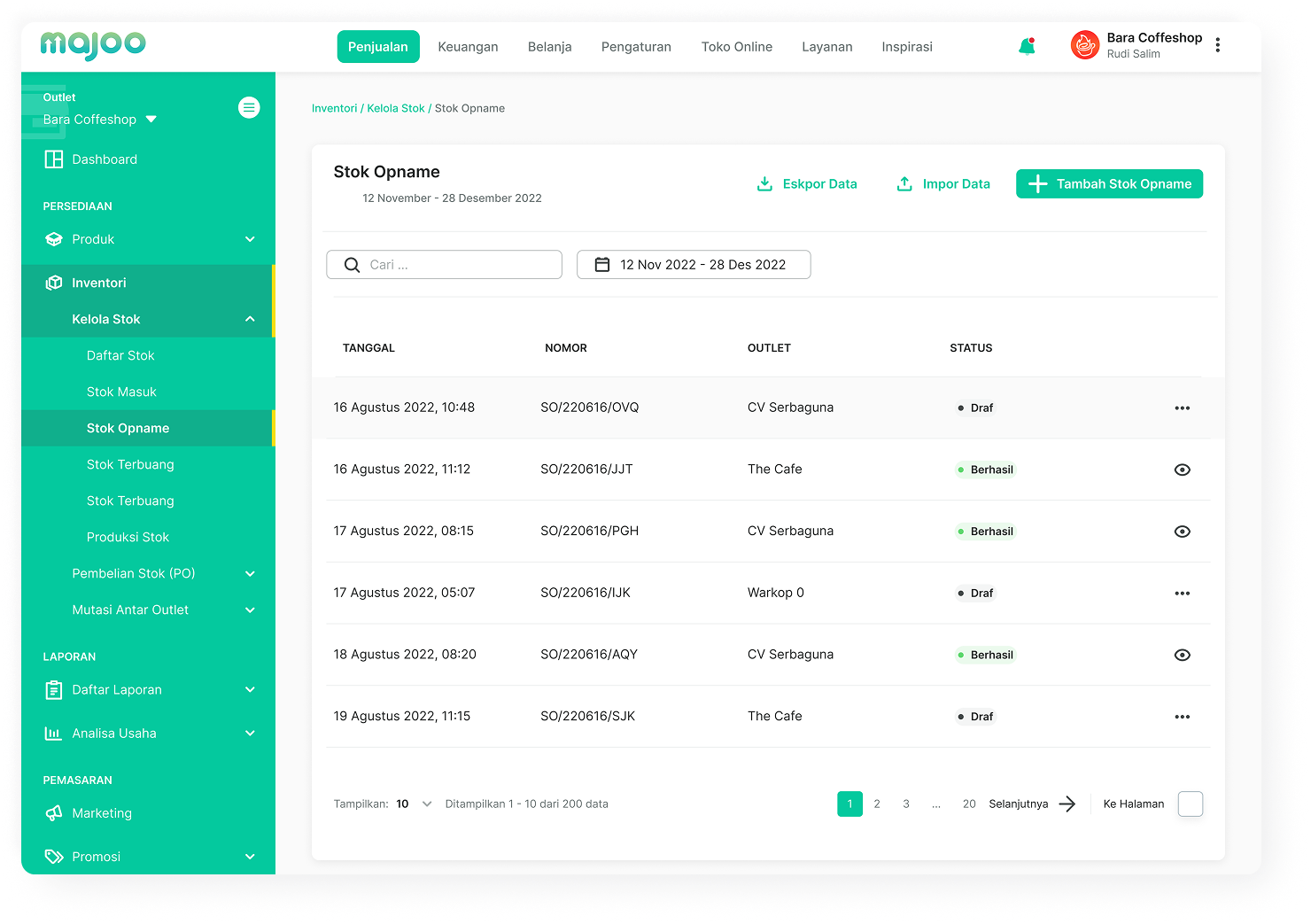Go to page 20 of results
Viewport: 1311px width, 924px height.
pyautogui.click(x=969, y=804)
